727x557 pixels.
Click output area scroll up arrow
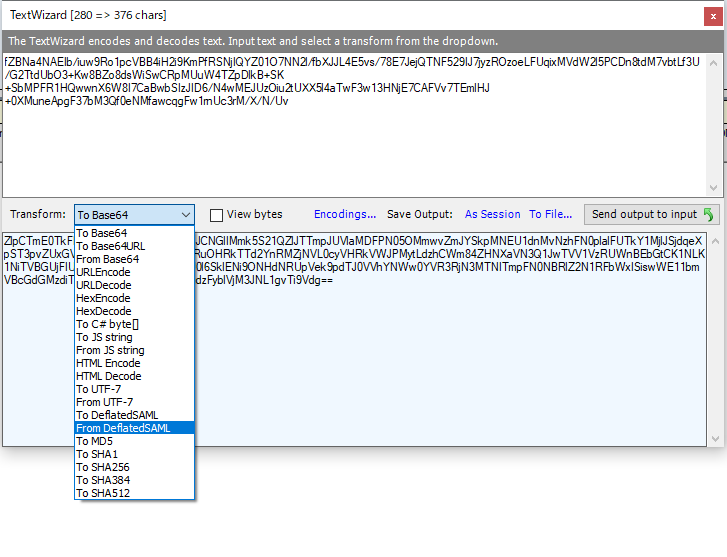pos(715,241)
